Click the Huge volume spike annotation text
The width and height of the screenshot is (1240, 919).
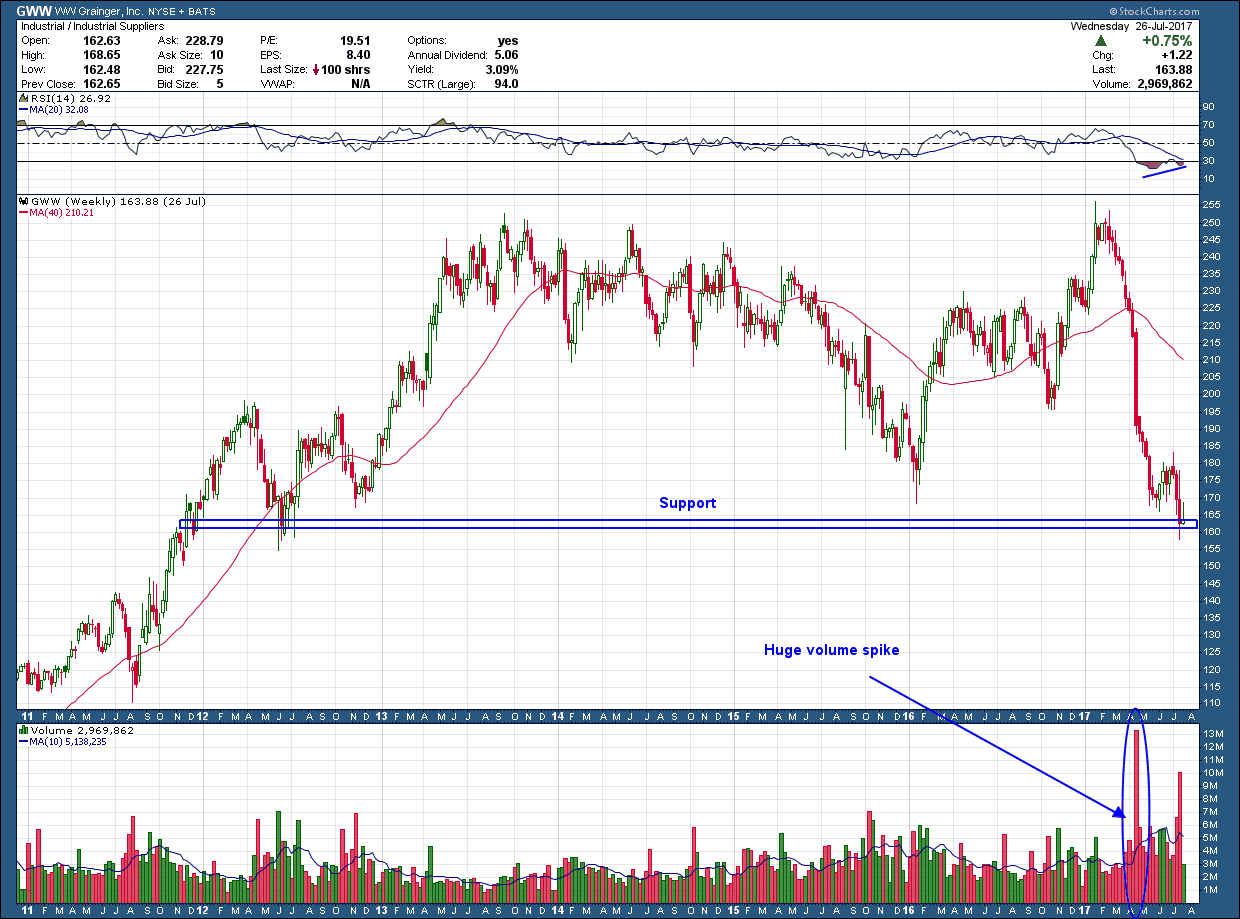tap(832, 650)
